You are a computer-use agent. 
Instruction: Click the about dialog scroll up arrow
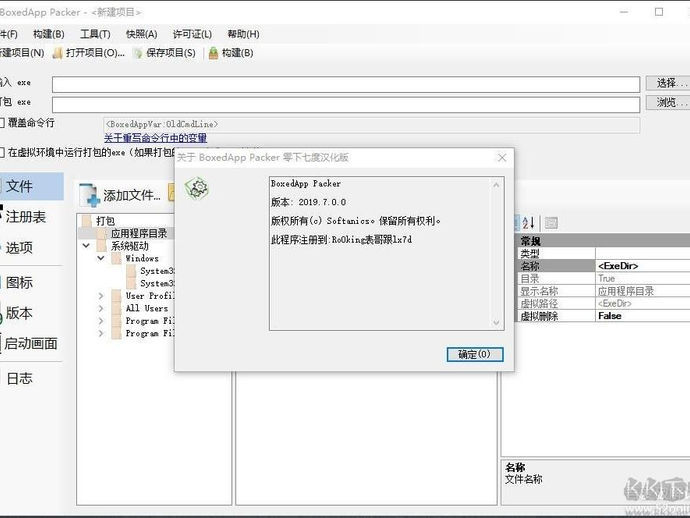coord(496,185)
